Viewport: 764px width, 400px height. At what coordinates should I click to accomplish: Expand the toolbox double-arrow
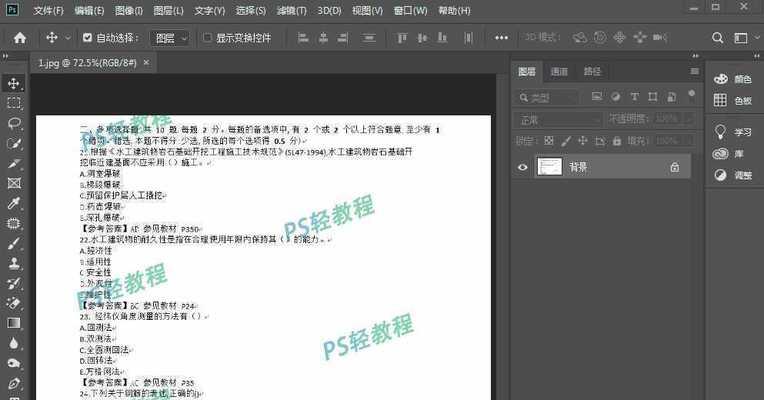tap(5, 56)
